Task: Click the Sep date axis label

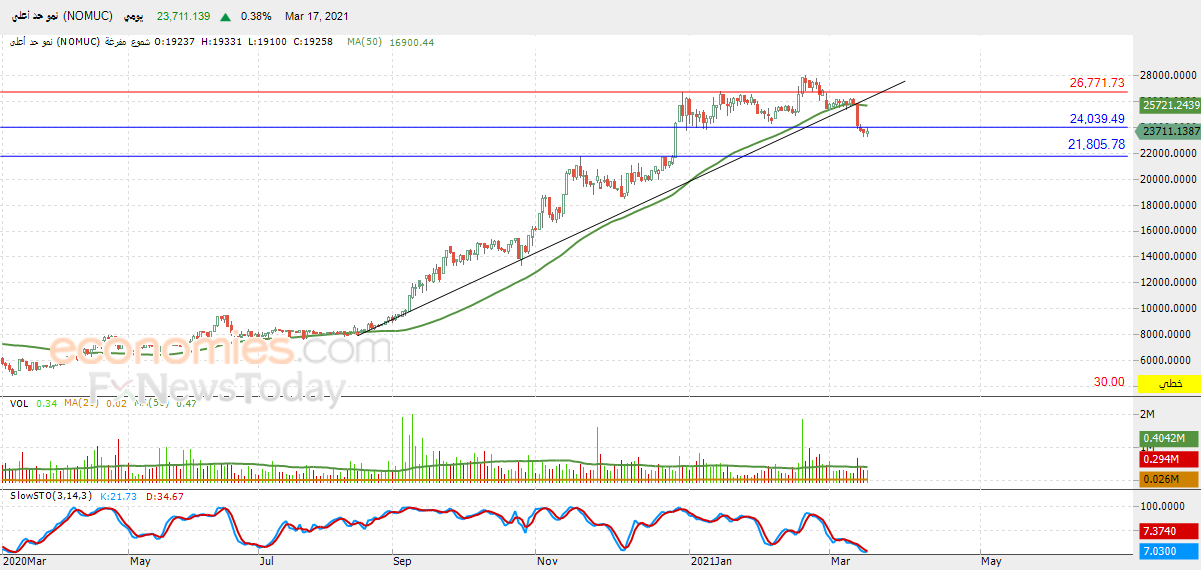Action: pos(402,562)
